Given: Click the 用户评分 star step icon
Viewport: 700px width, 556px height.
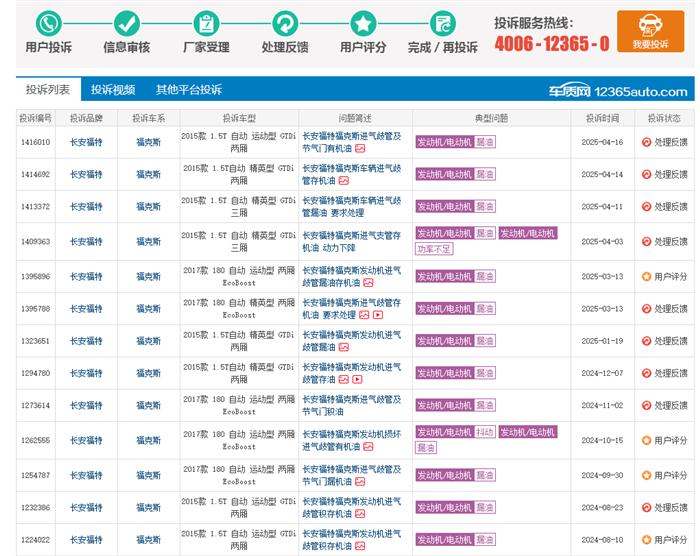Looking at the screenshot, I should tap(363, 24).
